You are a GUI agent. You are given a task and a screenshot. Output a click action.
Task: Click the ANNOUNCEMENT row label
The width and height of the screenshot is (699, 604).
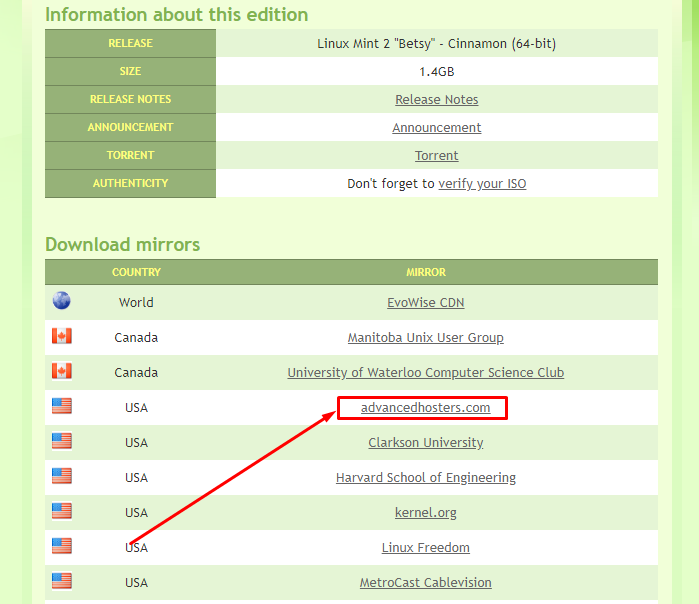point(130,127)
